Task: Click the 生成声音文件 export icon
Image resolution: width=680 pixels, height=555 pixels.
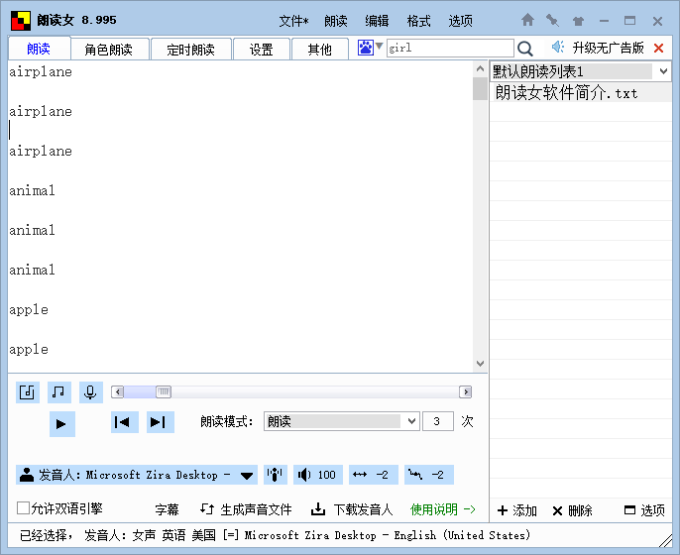Action: tap(207, 509)
